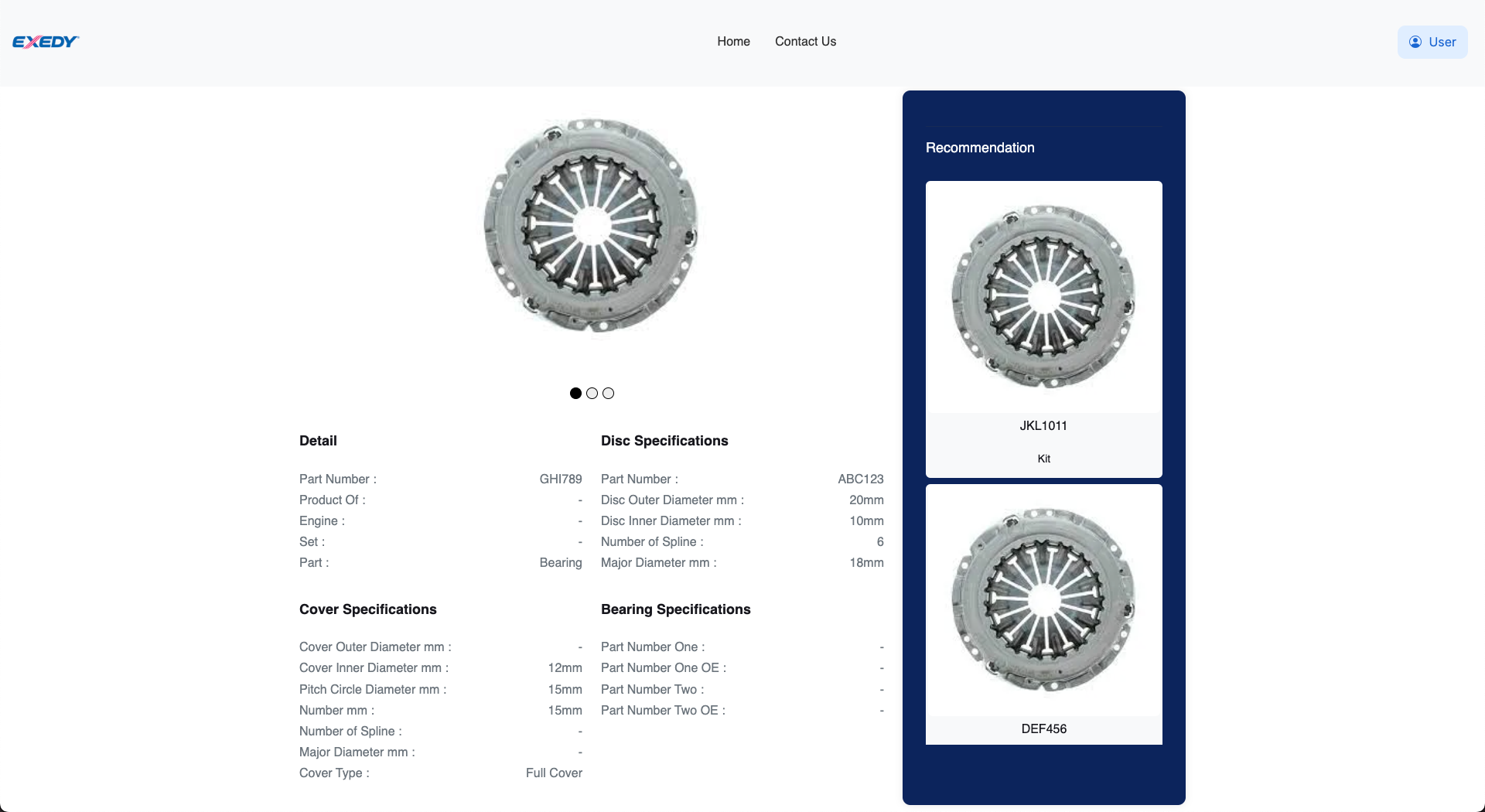Click the ABC123 disc part number
The height and width of the screenshot is (812, 1485).
pyautogui.click(x=860, y=479)
